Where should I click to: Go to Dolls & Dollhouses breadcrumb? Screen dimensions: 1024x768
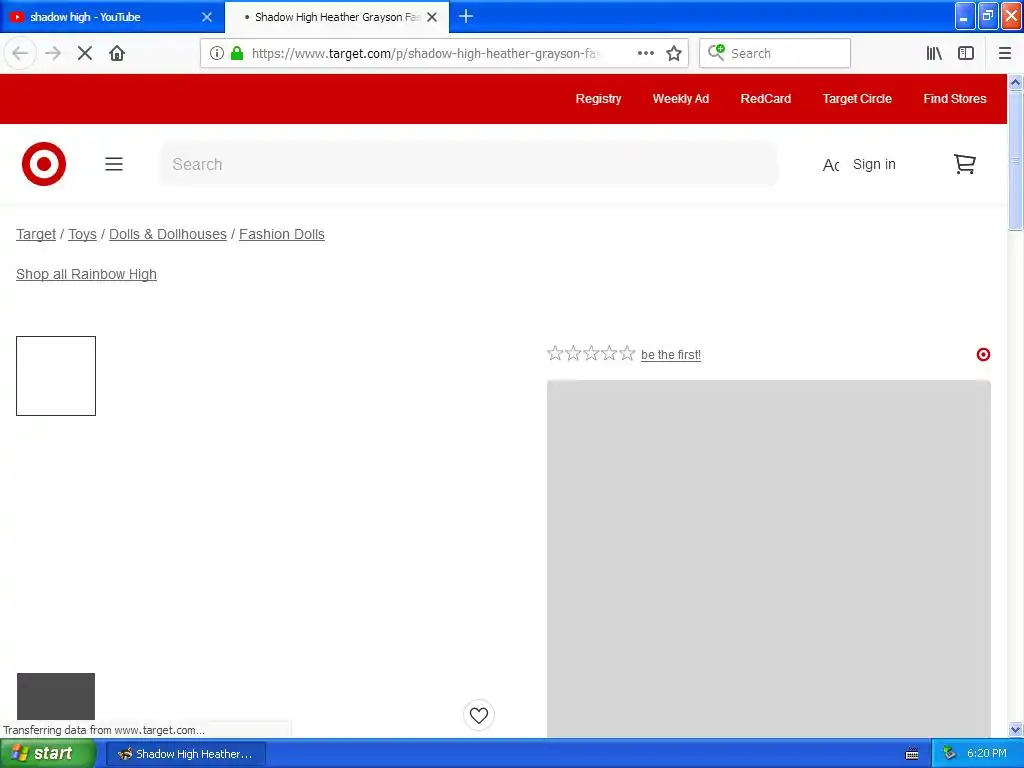pos(168,234)
